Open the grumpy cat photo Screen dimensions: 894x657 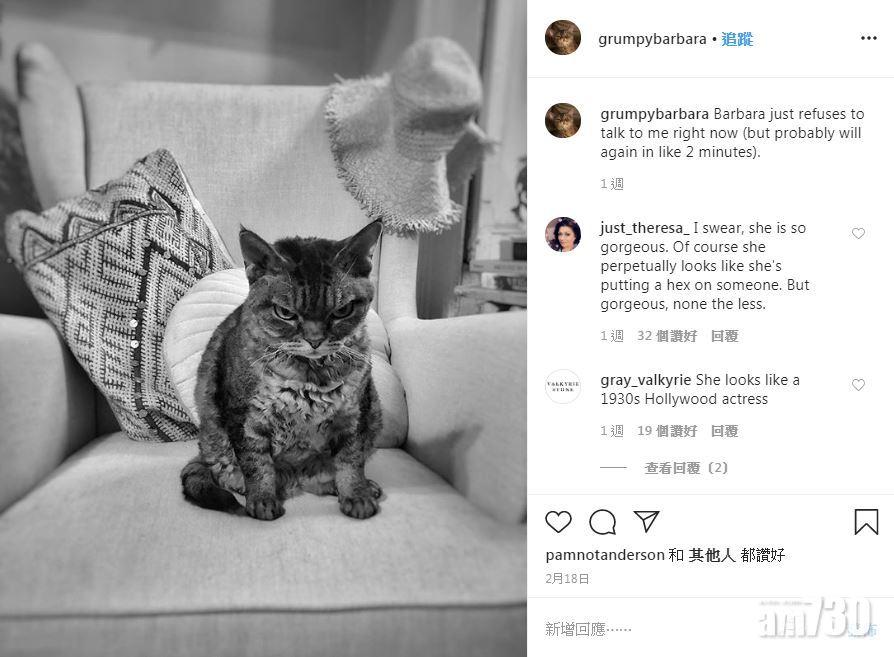coord(263,328)
